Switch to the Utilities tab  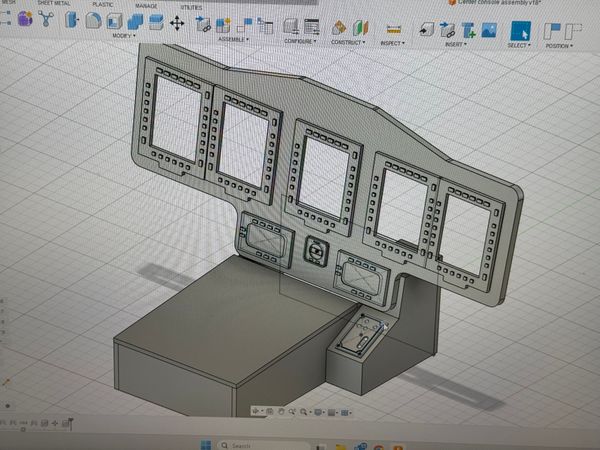point(191,7)
